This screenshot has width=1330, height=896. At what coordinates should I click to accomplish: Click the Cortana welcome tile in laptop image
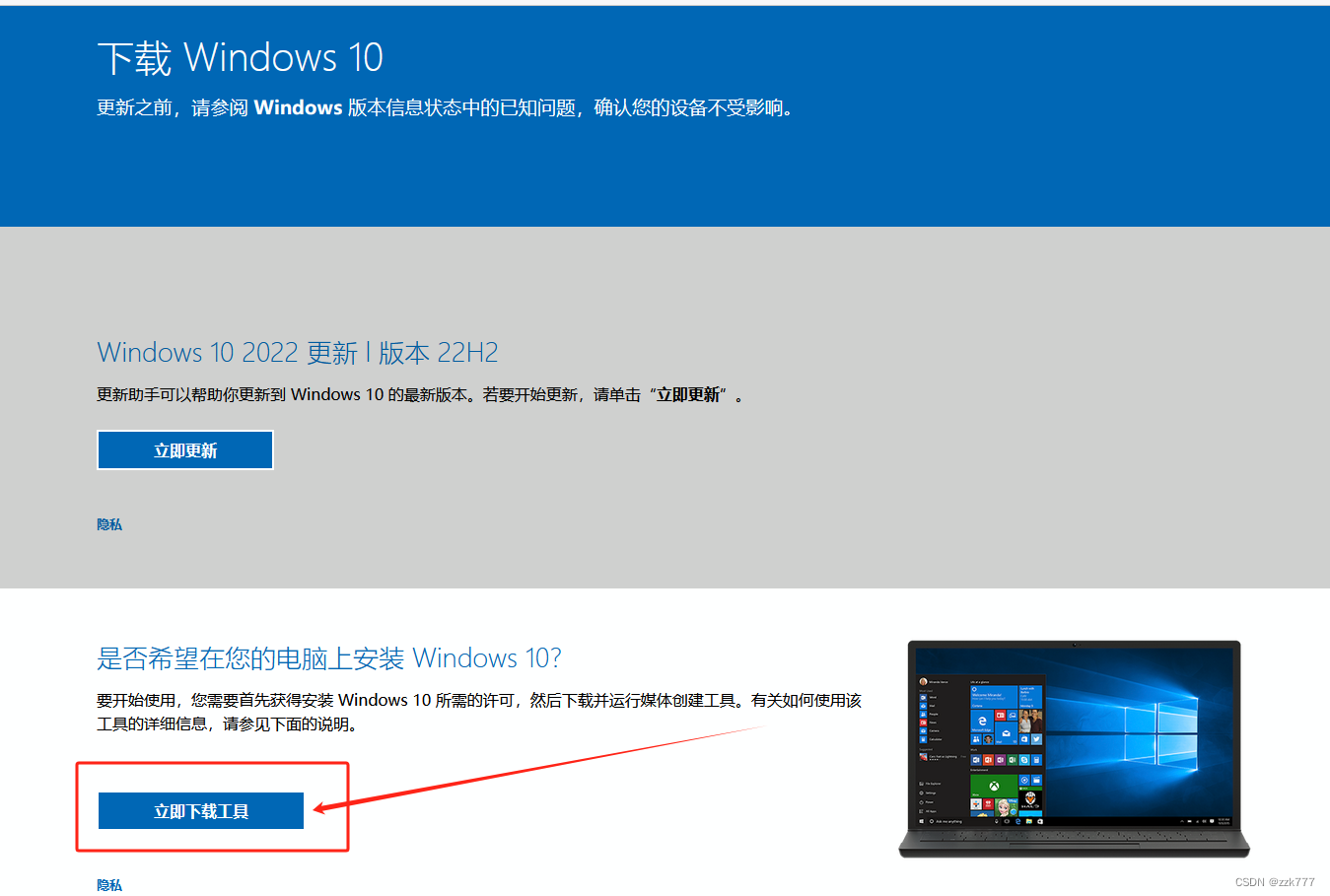point(994,697)
